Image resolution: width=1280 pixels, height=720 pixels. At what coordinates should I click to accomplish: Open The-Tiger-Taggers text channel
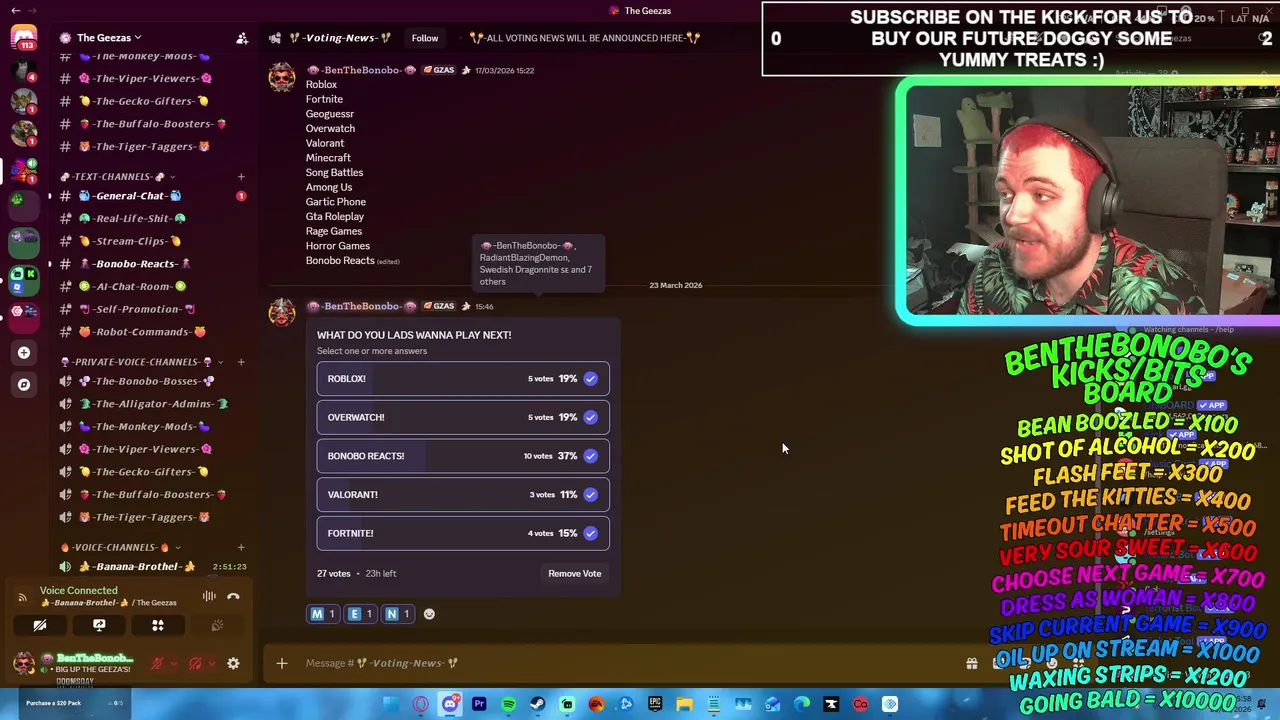(148, 146)
